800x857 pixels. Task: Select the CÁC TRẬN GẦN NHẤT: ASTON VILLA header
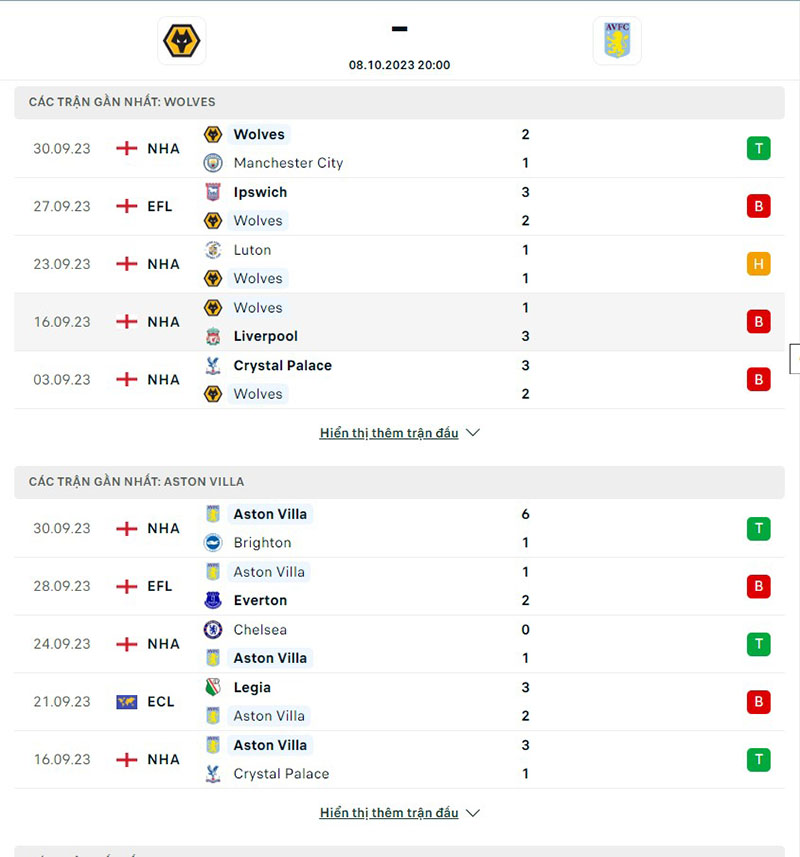[137, 481]
